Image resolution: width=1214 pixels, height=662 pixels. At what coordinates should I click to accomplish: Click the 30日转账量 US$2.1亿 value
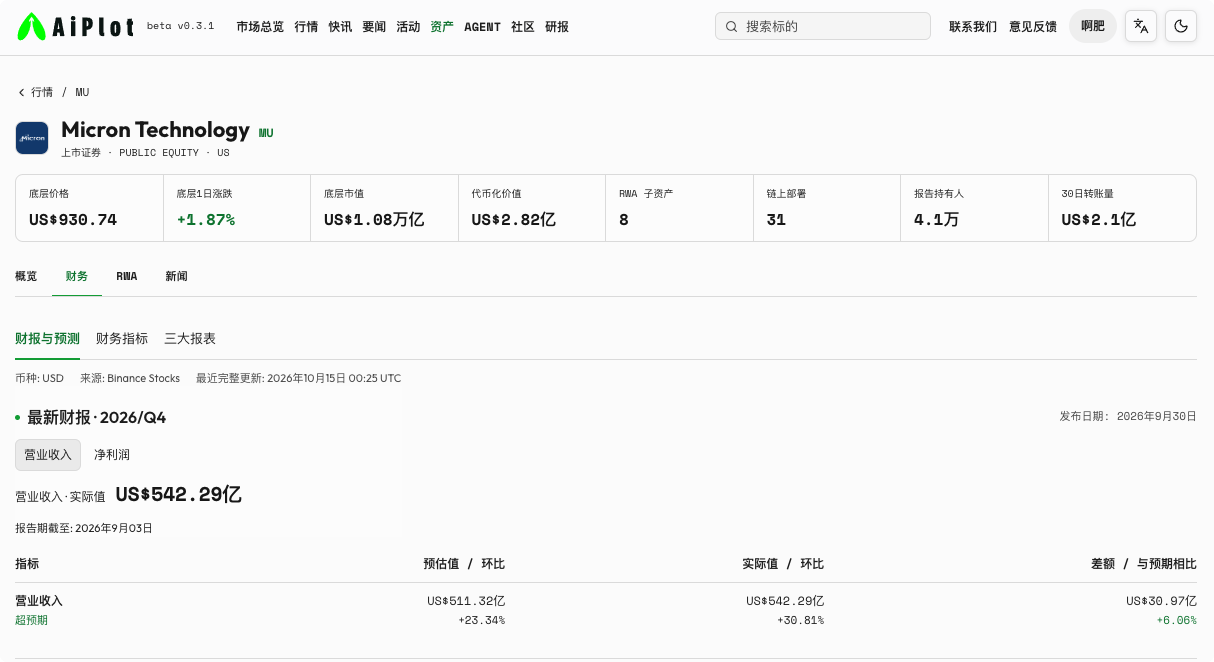click(x=1099, y=220)
